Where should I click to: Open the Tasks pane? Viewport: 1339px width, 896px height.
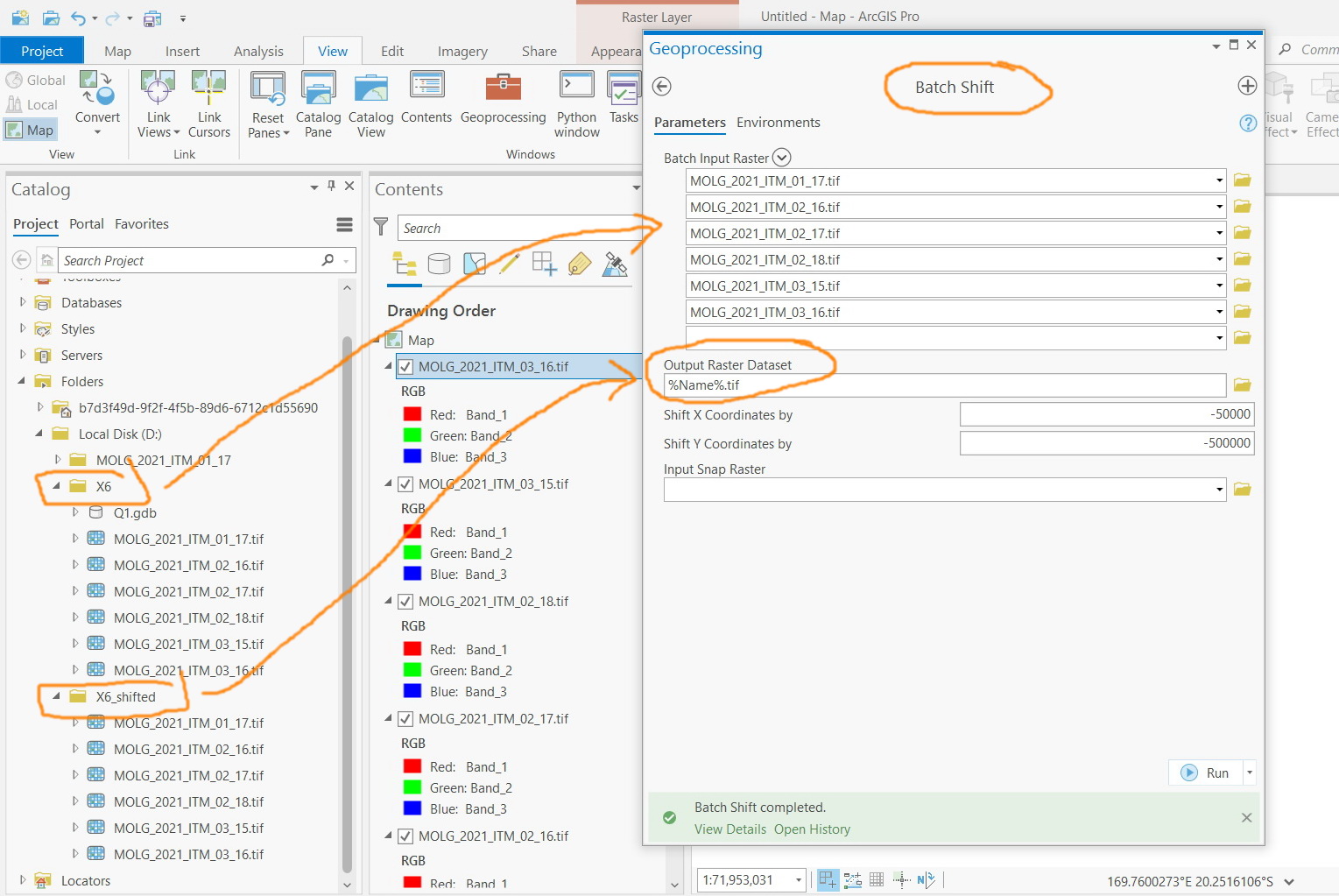point(624,98)
